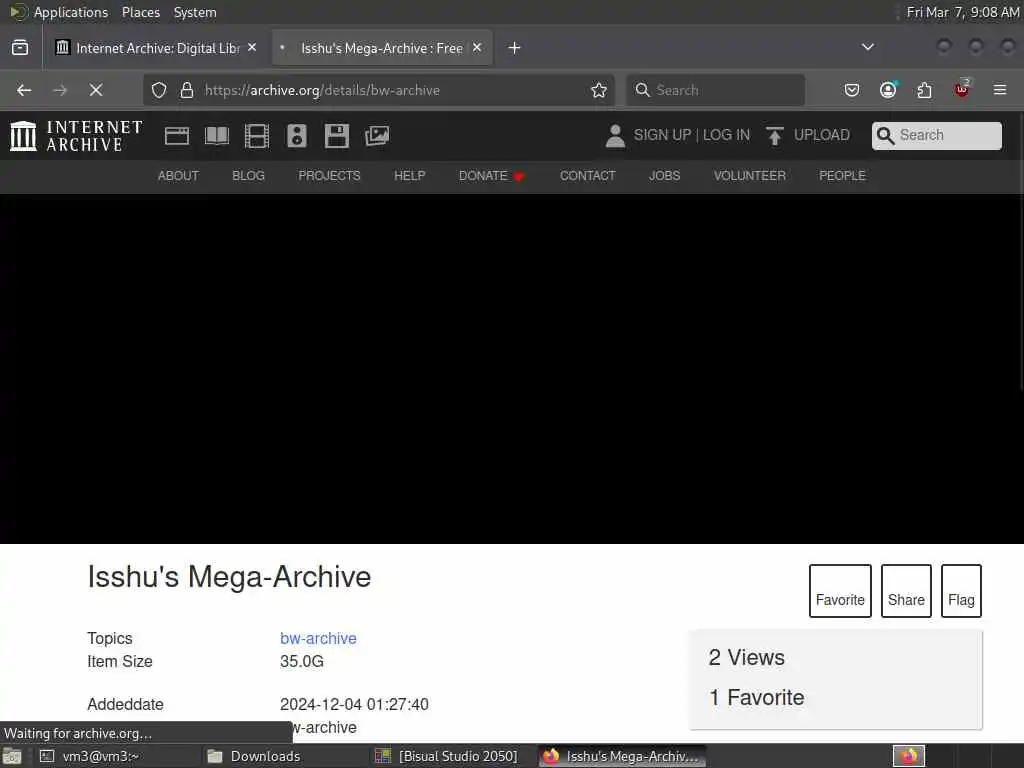The height and width of the screenshot is (768, 1024).
Task: Click the Firefox taskbar entry Isshu's Mega-Archiv...
Action: coord(622,756)
